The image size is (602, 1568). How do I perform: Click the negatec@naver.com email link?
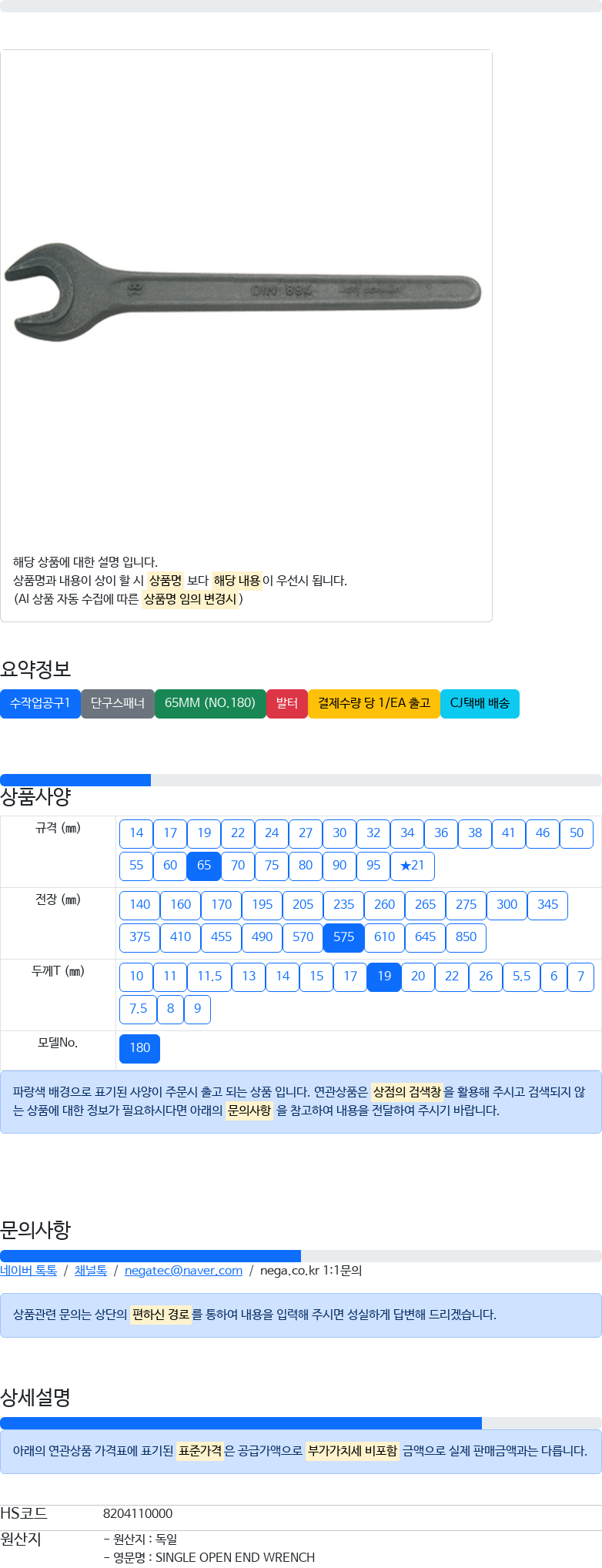(x=183, y=1271)
